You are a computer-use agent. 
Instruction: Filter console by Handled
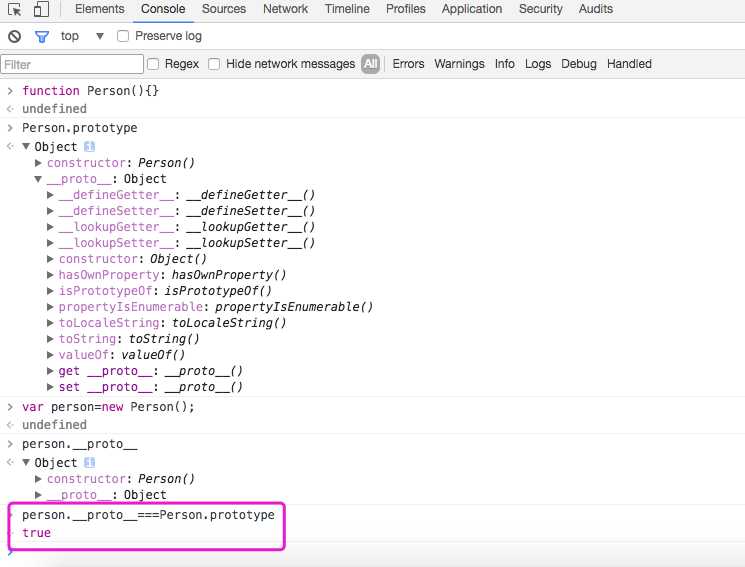point(629,64)
